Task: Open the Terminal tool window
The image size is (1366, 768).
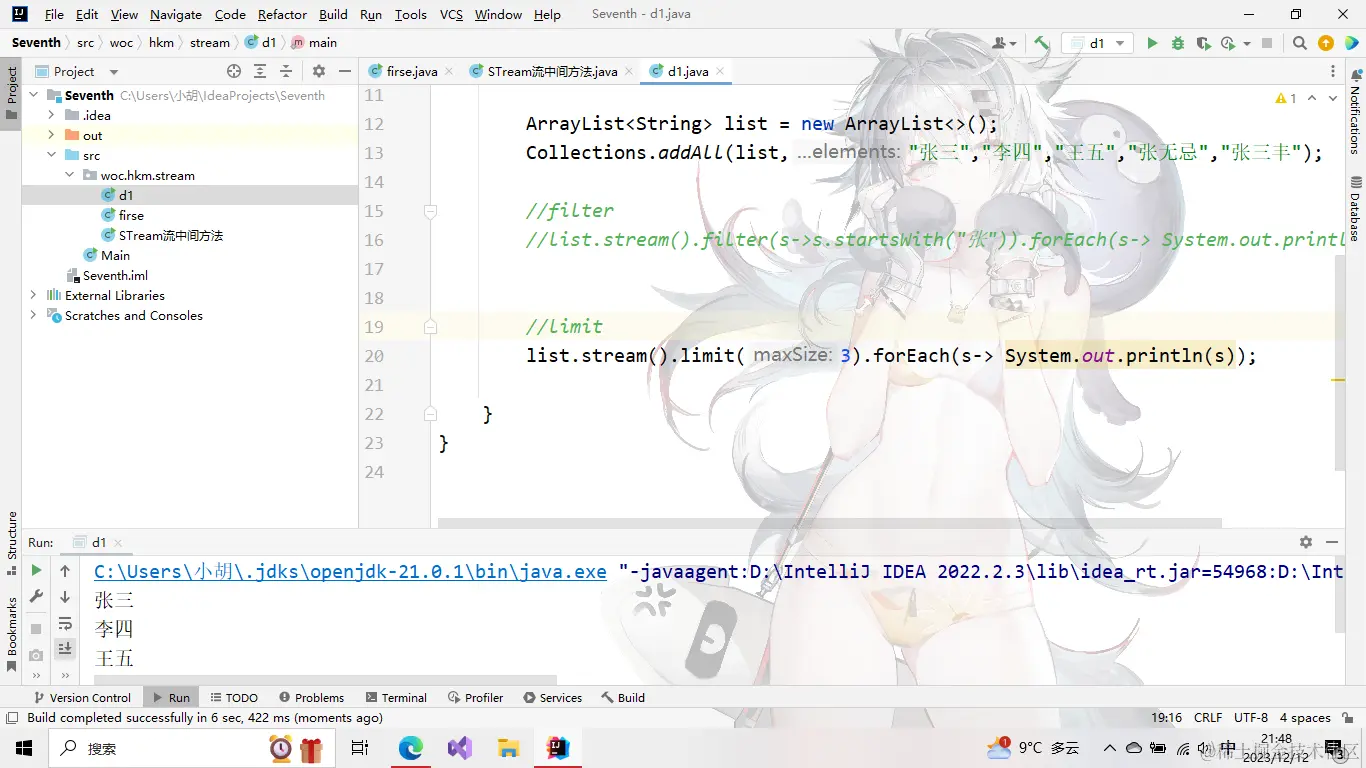Action: pyautogui.click(x=396, y=697)
